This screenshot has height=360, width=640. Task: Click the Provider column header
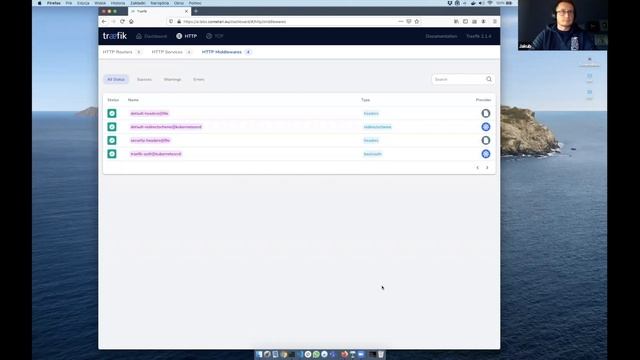(483, 100)
